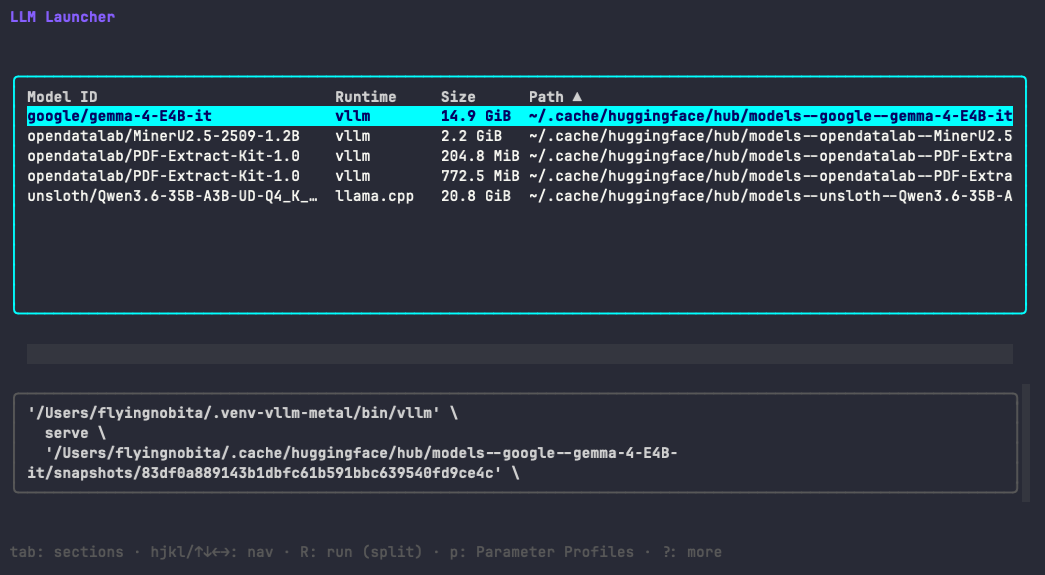Click the '?: more' footer hint

tap(692, 552)
